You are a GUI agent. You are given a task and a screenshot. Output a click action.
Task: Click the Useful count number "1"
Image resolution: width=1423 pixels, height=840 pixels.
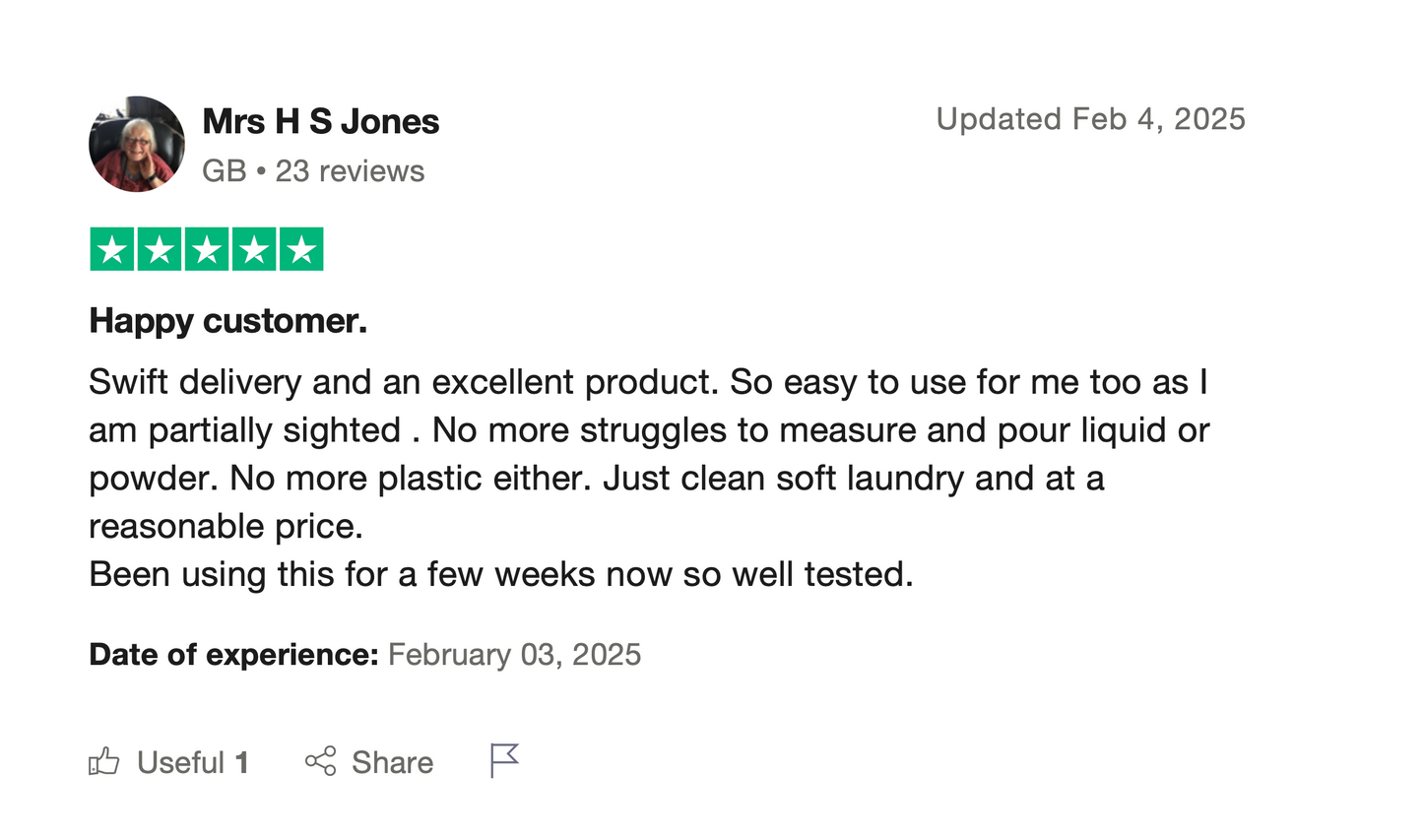pos(241,762)
